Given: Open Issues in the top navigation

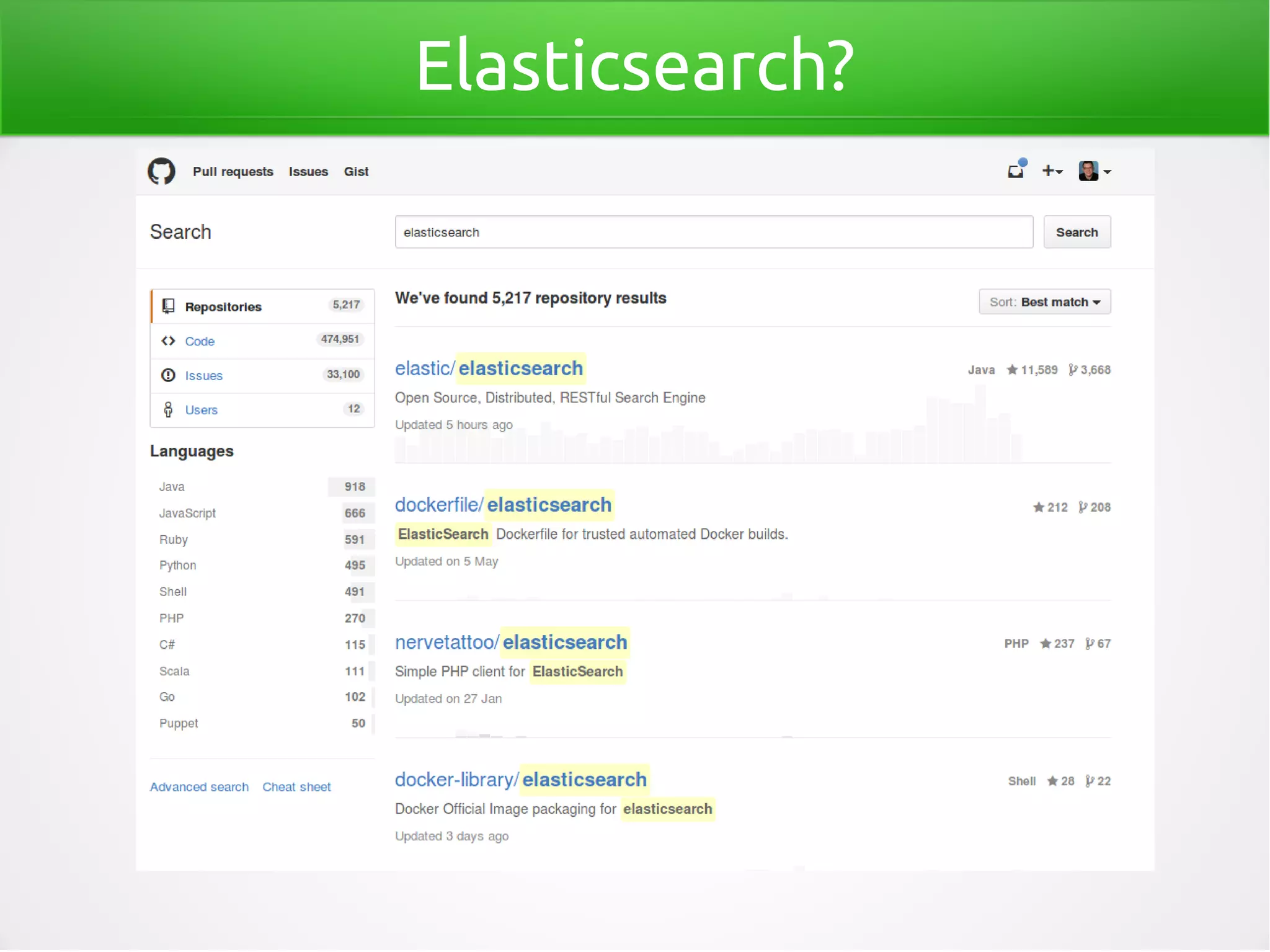Looking at the screenshot, I should 308,172.
